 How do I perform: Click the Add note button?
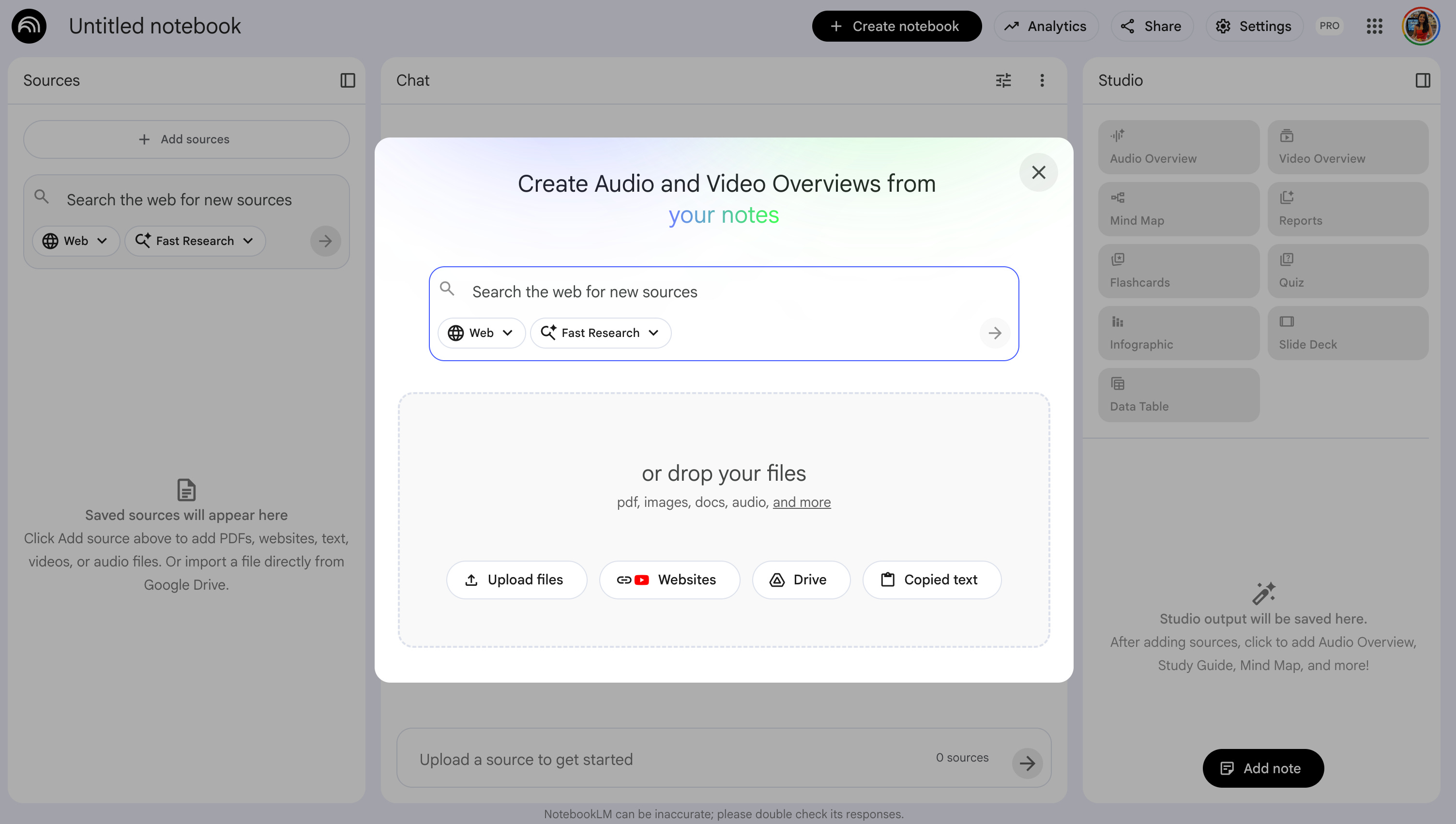click(x=1262, y=768)
